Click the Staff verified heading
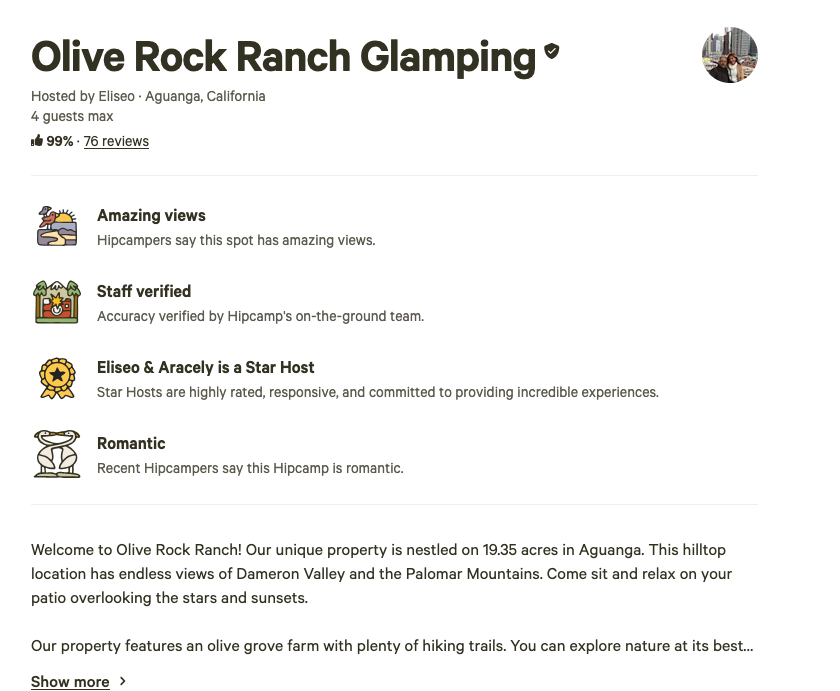 click(144, 291)
